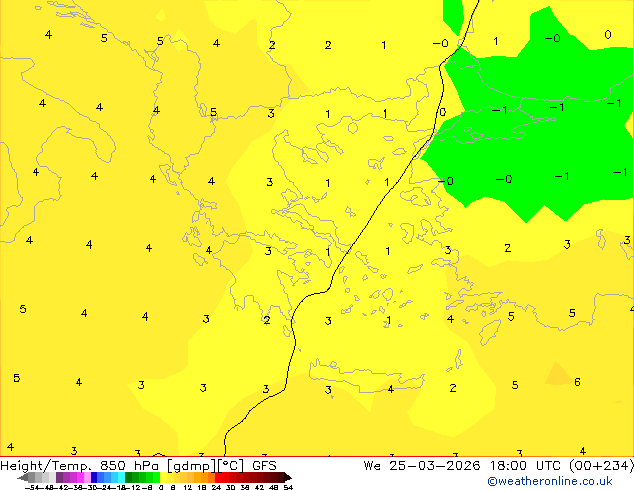Select the date '25-03-2026'

(435, 466)
